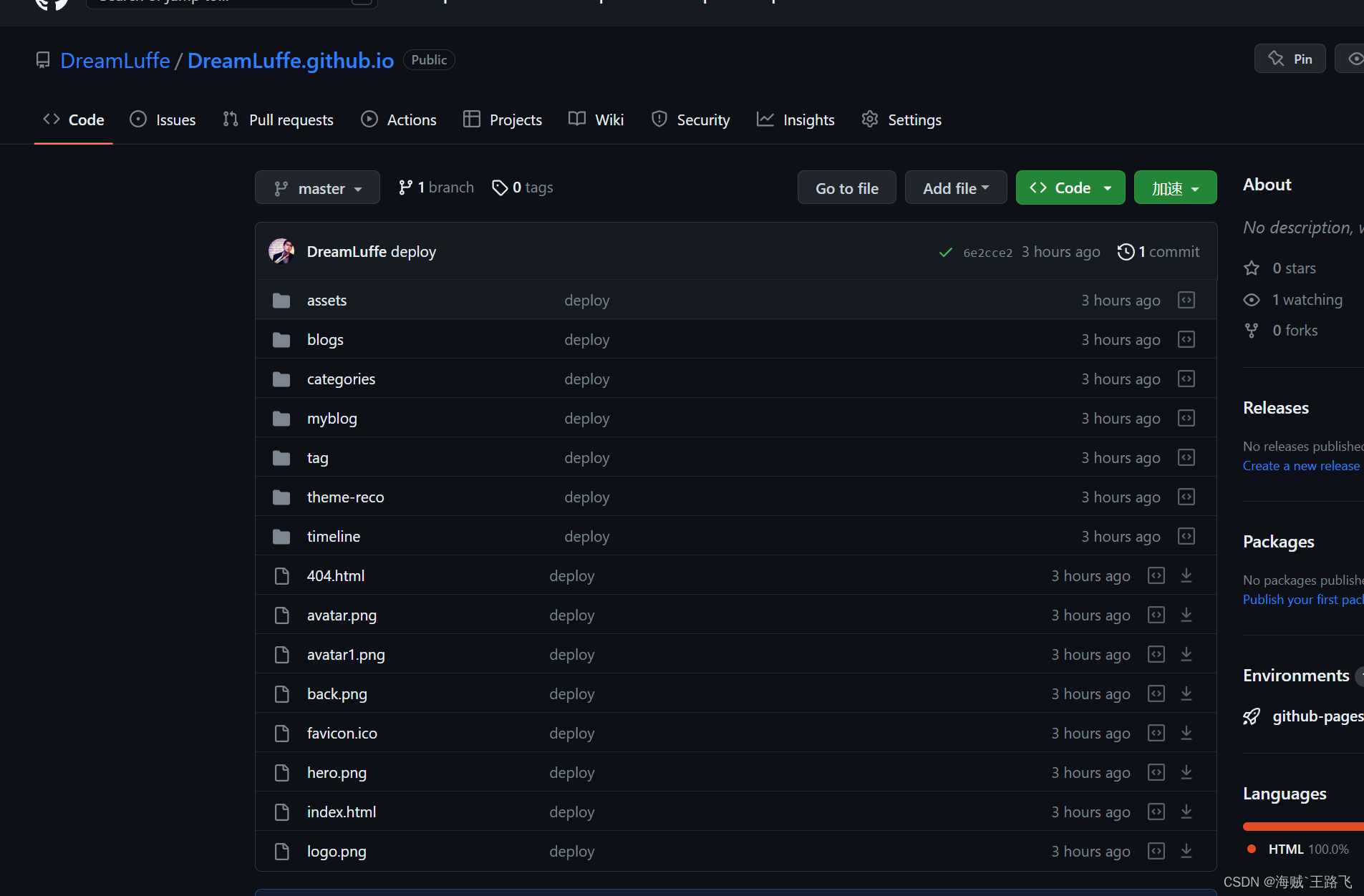The height and width of the screenshot is (896, 1364).
Task: Click the file icon beside 404.html
Action: 282,576
